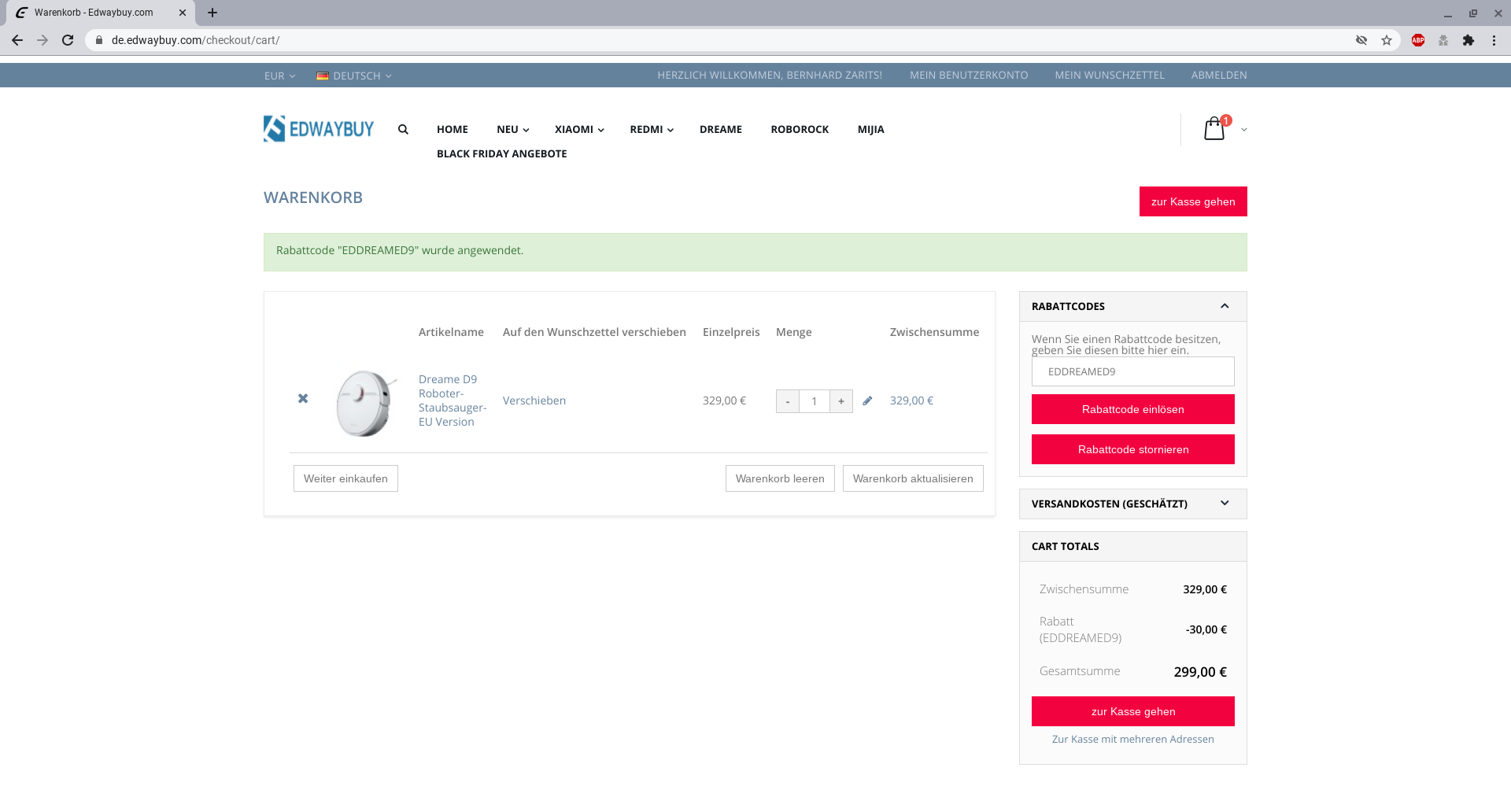Click the eye-crossed tracking icon in address bar
1511x812 pixels.
tap(1361, 40)
